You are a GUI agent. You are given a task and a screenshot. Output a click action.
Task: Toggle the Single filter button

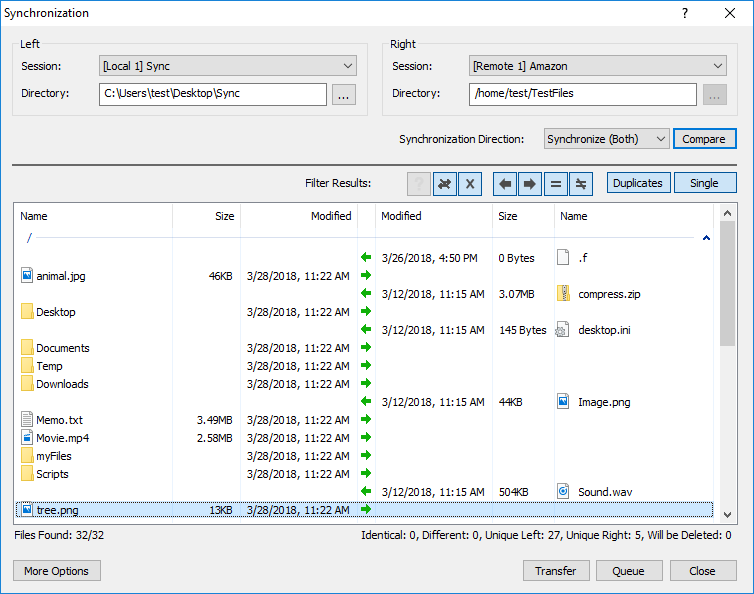704,183
